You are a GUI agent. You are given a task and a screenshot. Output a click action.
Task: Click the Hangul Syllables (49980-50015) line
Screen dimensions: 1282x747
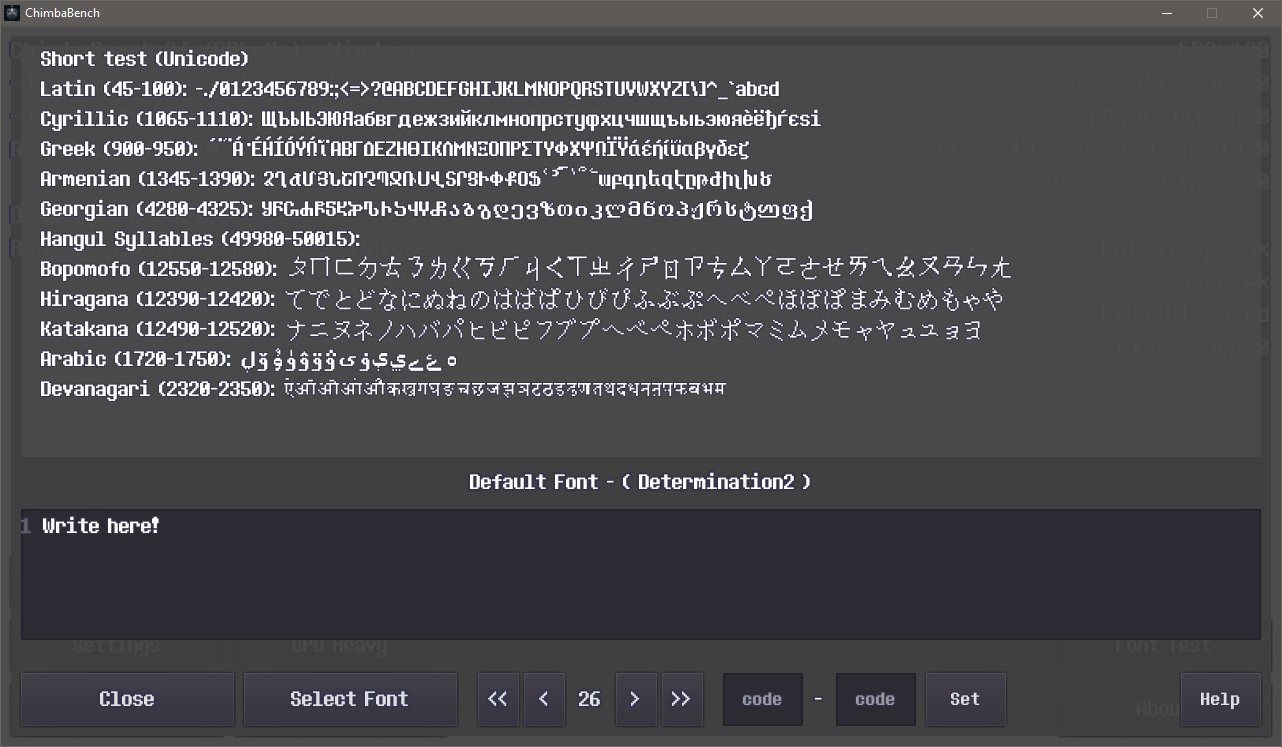pyautogui.click(x=200, y=239)
